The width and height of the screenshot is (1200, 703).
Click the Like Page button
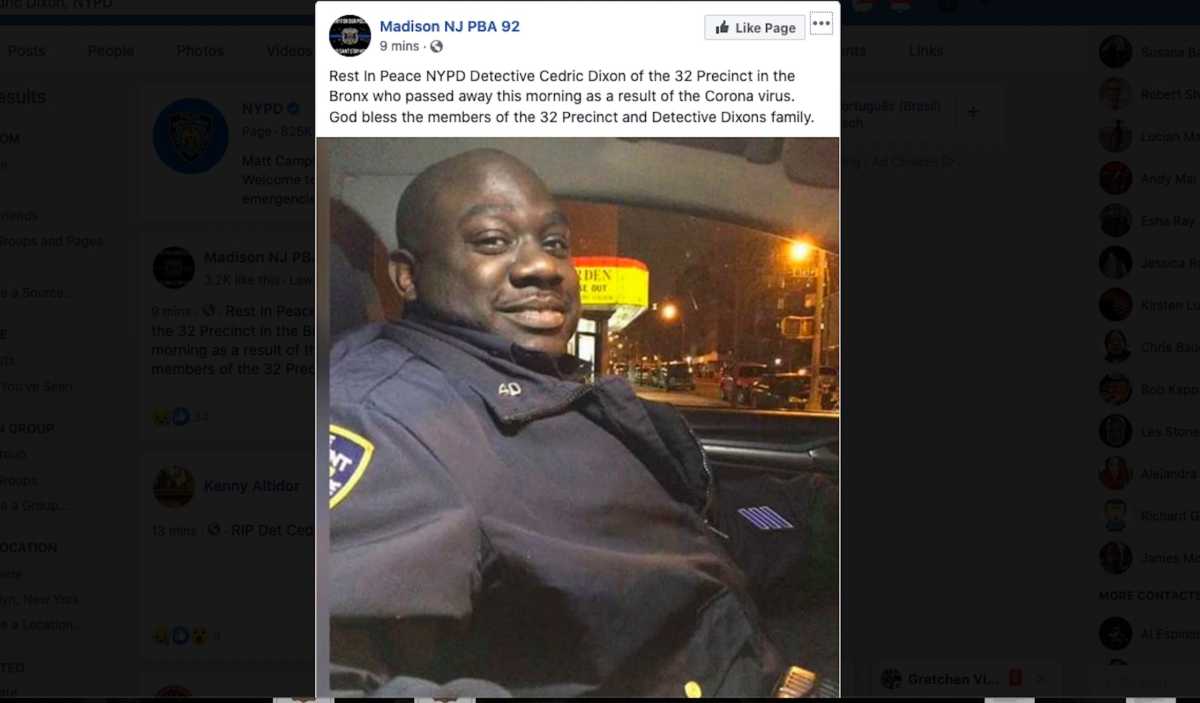click(754, 27)
